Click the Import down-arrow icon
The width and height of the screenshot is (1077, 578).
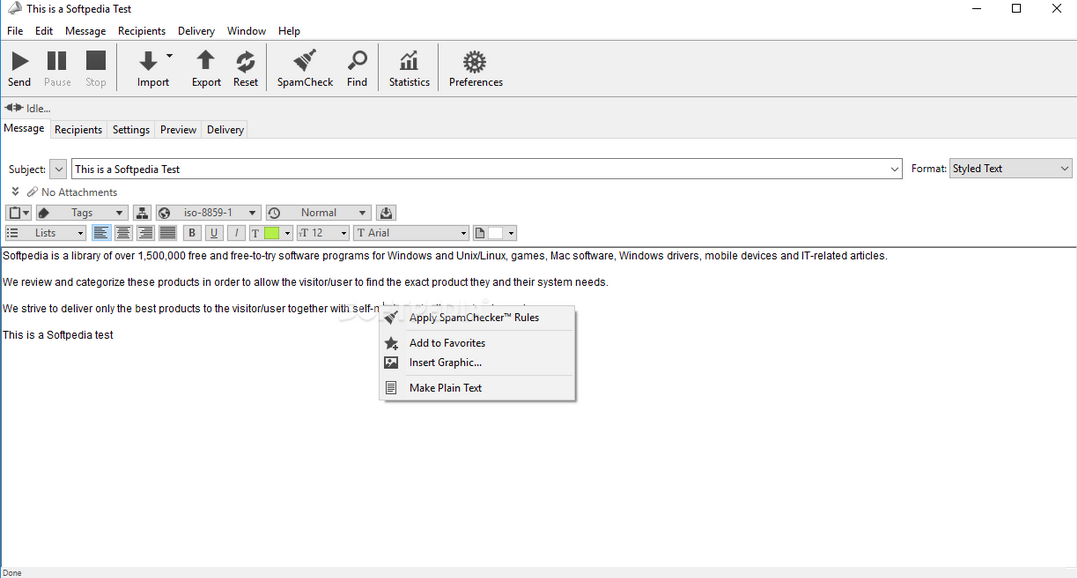click(148, 61)
